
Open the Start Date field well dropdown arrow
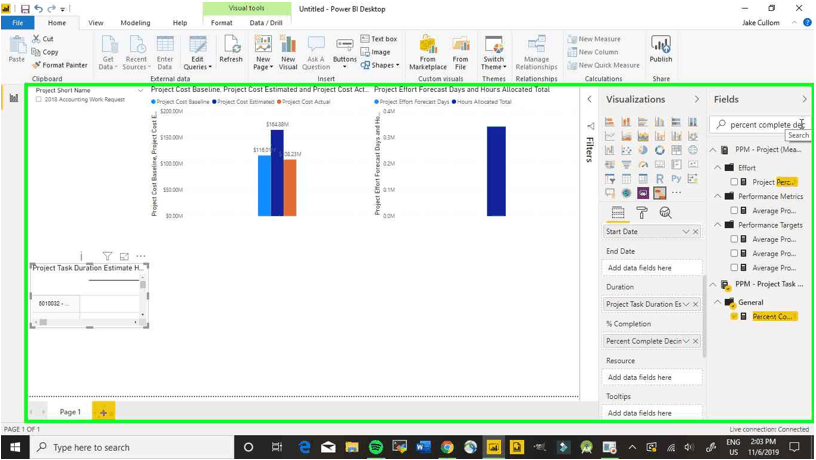pos(686,232)
